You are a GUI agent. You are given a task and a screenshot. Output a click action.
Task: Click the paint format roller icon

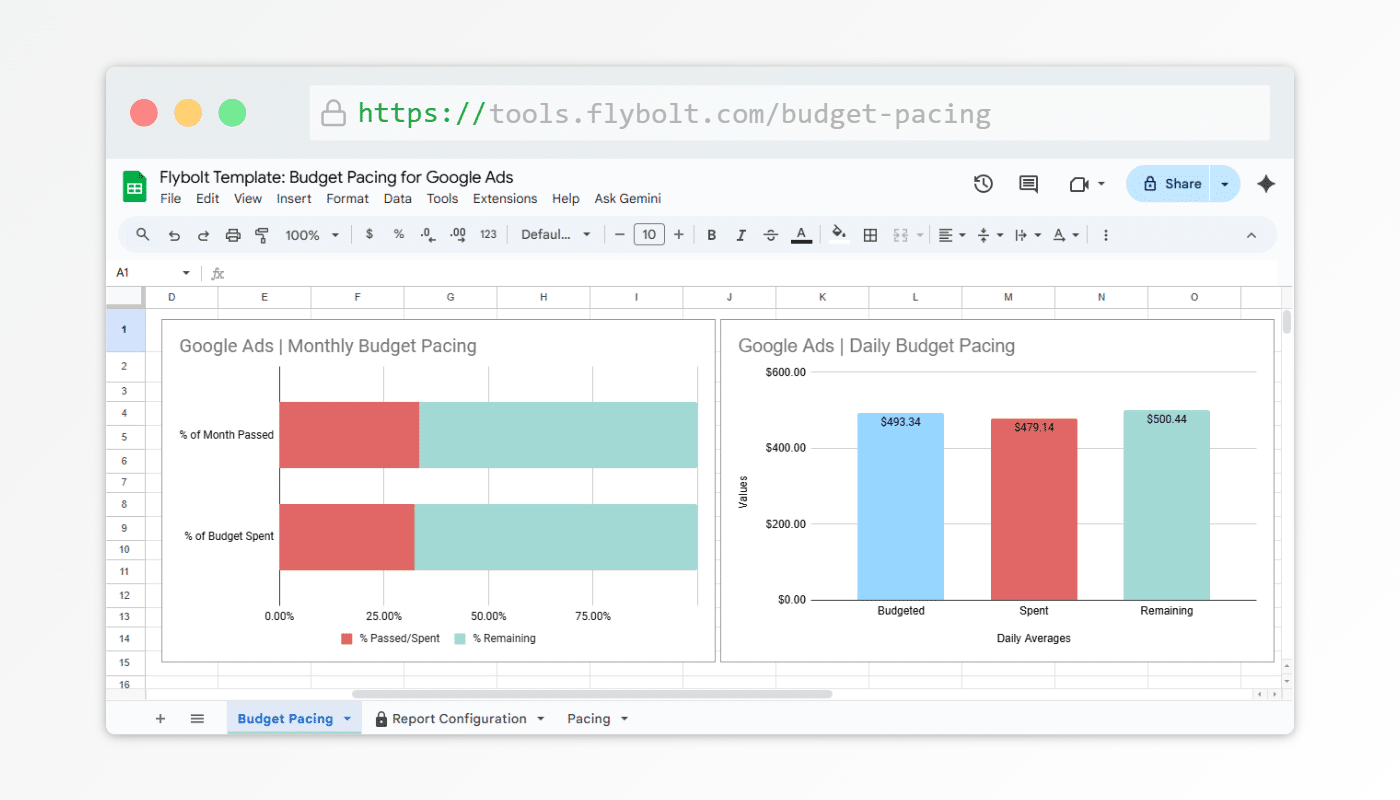(262, 235)
